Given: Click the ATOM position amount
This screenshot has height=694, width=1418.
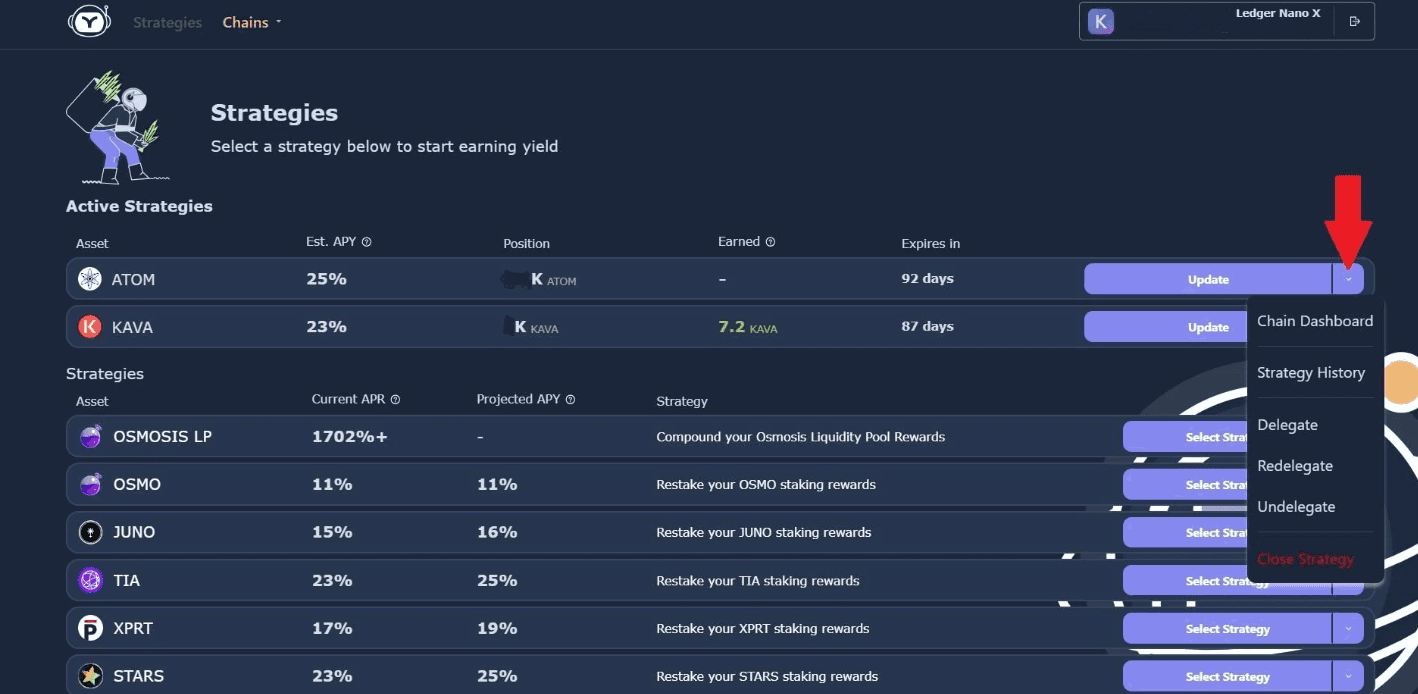Looking at the screenshot, I should click(538, 280).
